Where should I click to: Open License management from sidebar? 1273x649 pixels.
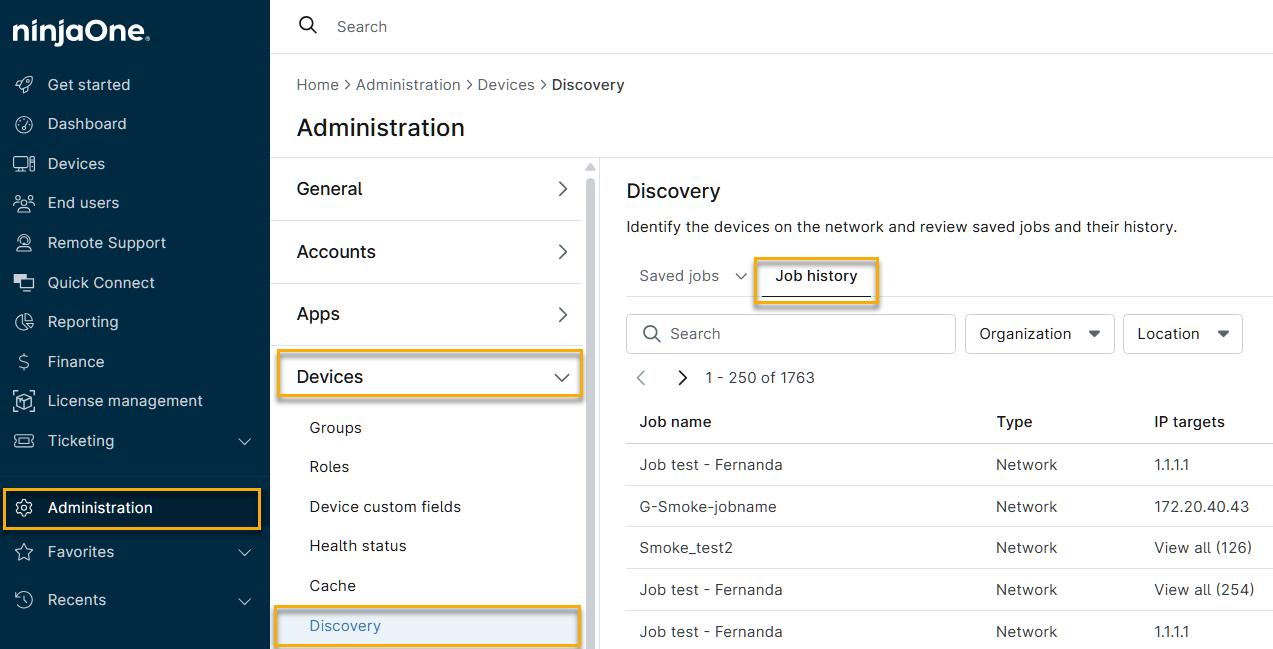(x=125, y=401)
